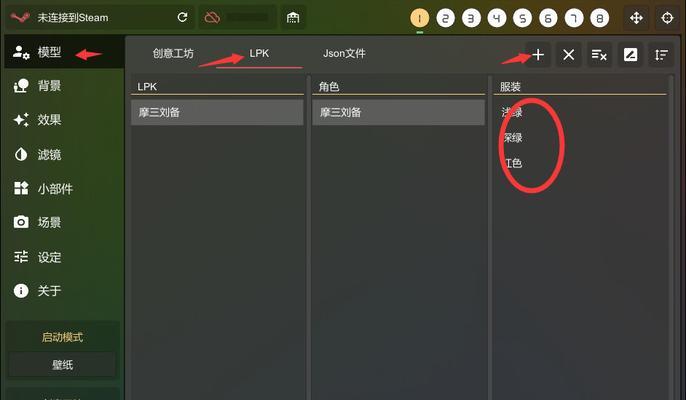
Task: Click the clear list icon
Action: coord(599,55)
